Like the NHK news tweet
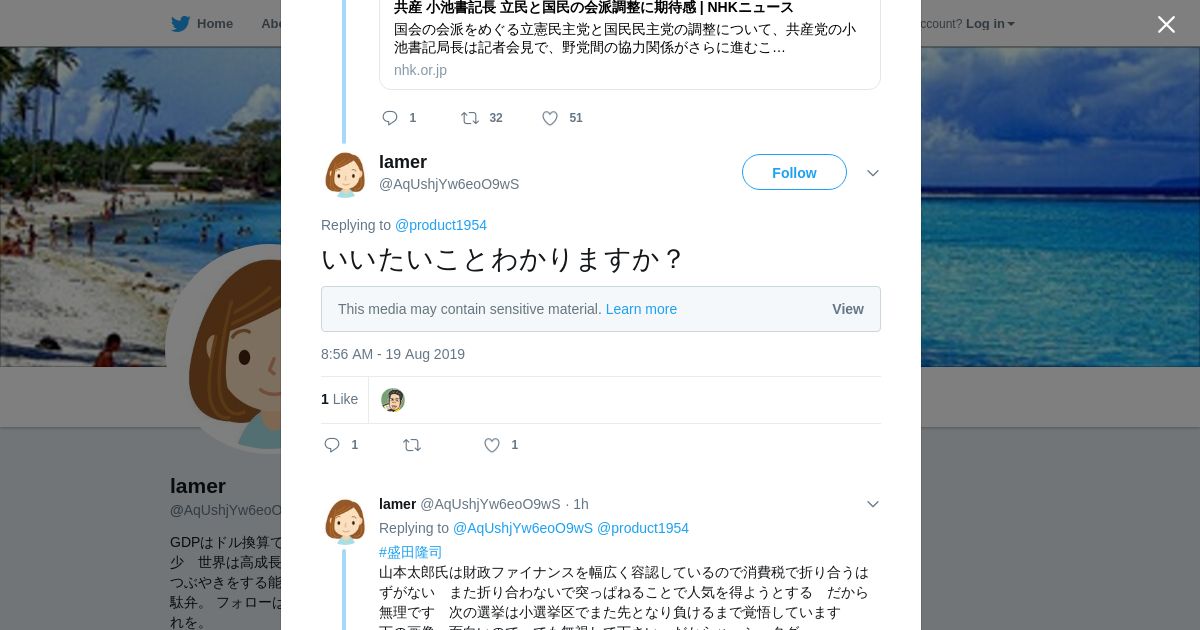The image size is (1200, 630). tap(550, 118)
